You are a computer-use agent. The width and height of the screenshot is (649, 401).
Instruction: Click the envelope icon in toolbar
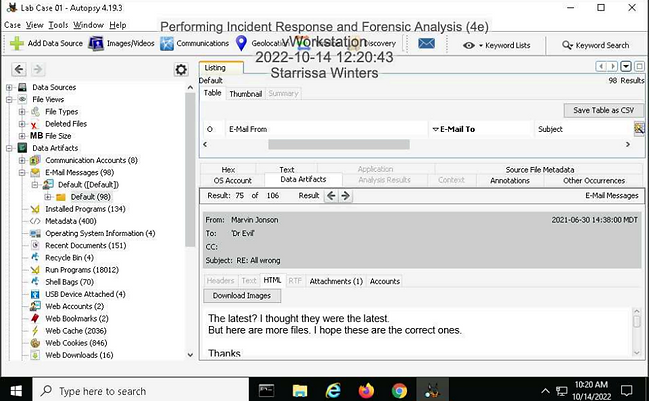(x=426, y=43)
